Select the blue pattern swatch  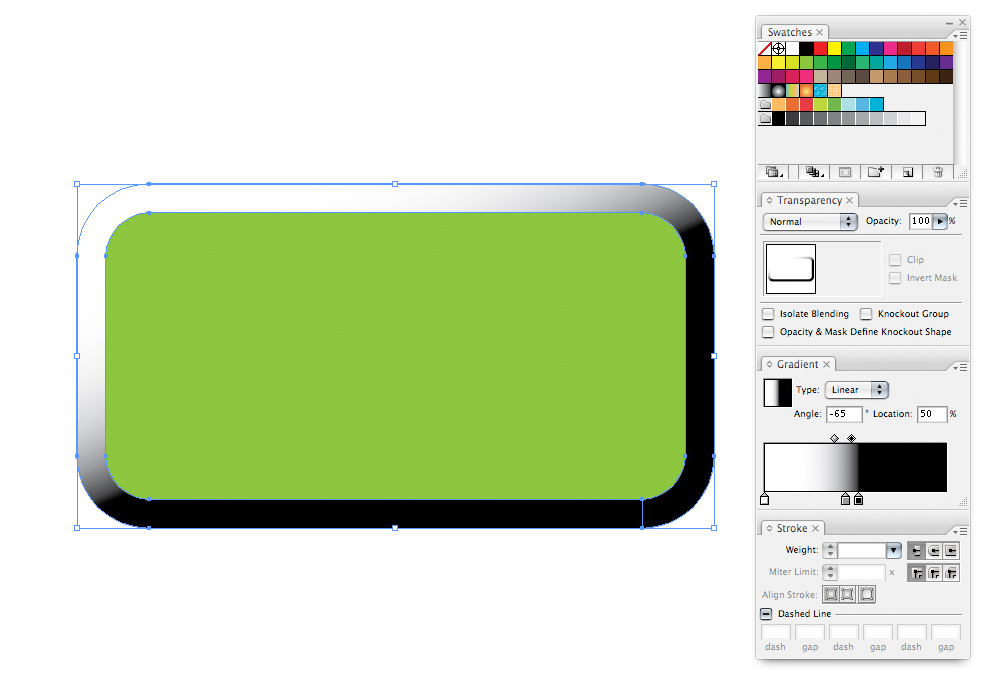pyautogui.click(x=820, y=91)
